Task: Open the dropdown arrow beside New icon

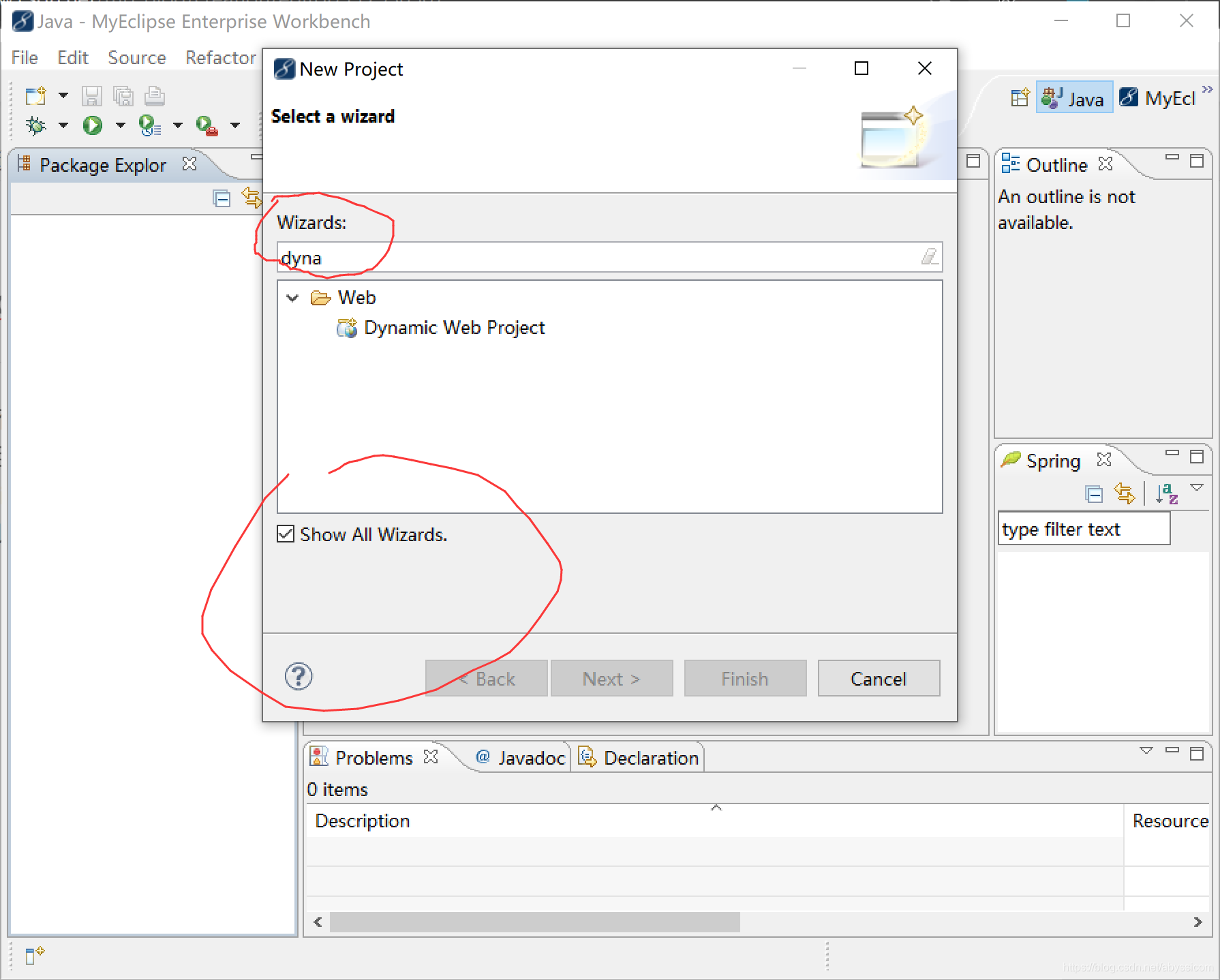Action: tap(63, 95)
